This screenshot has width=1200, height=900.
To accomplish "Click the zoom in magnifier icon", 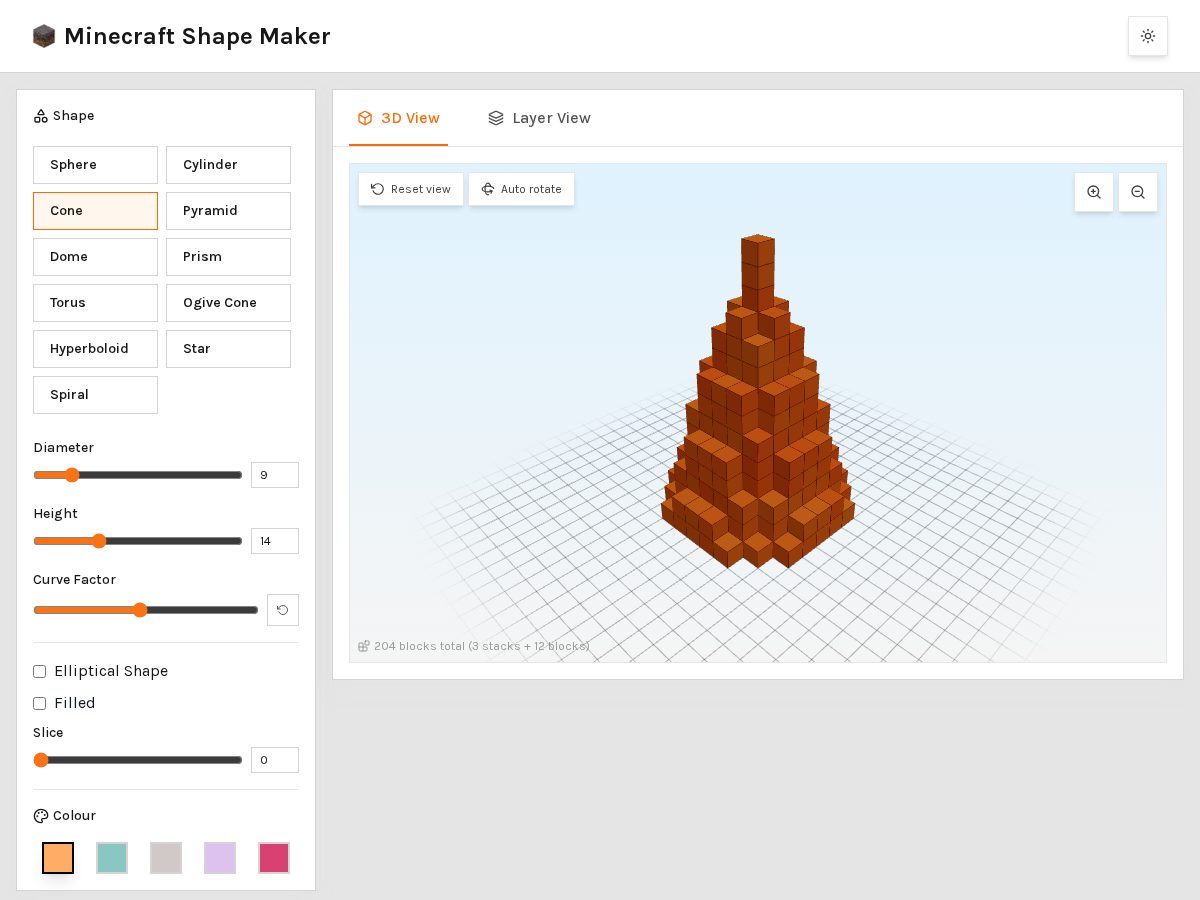I will point(1094,192).
